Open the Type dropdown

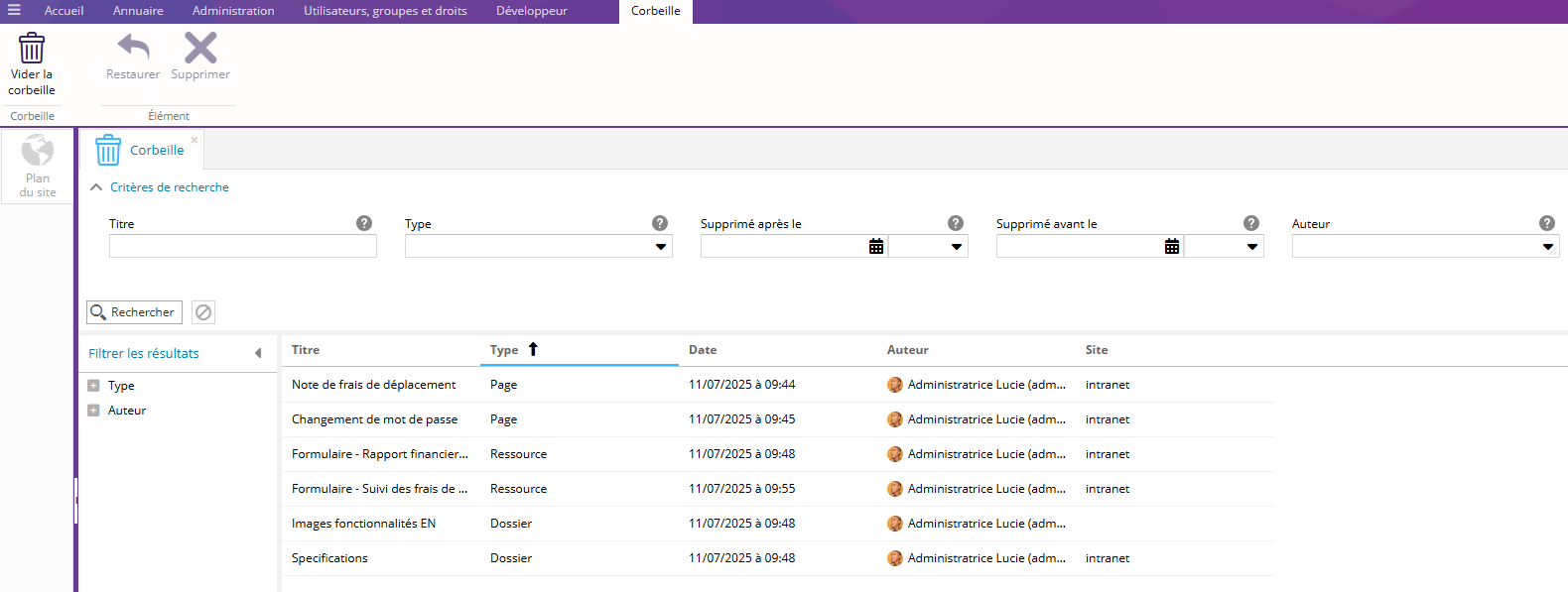pos(661,247)
